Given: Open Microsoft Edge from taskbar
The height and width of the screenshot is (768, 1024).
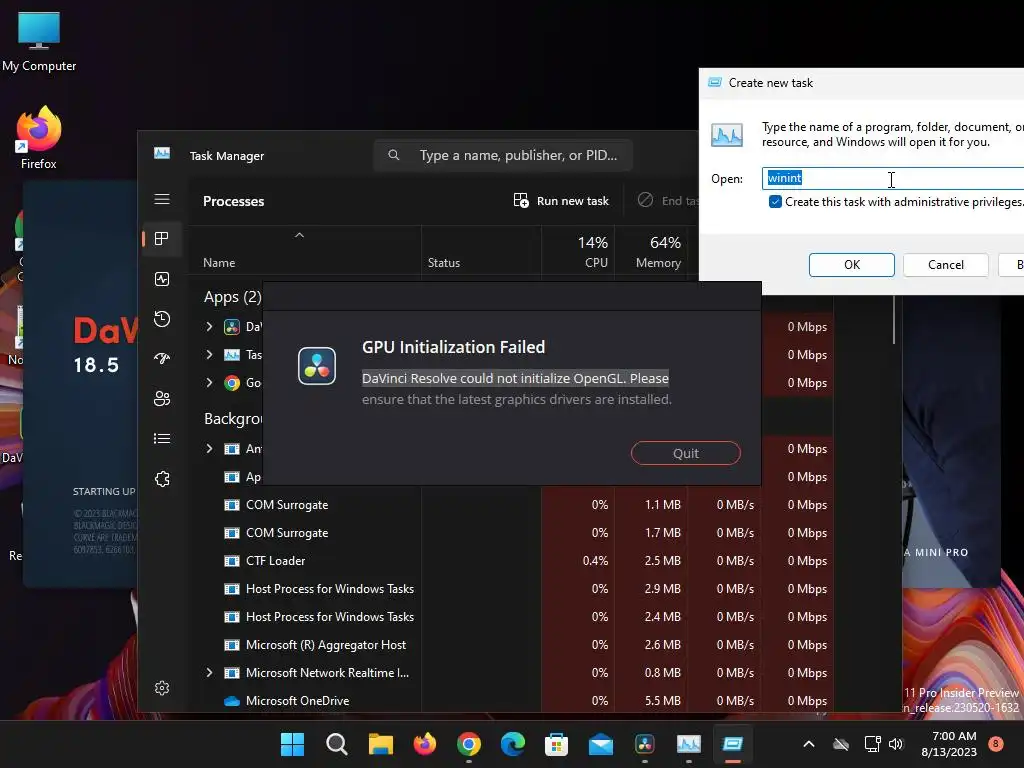Looking at the screenshot, I should [513, 744].
